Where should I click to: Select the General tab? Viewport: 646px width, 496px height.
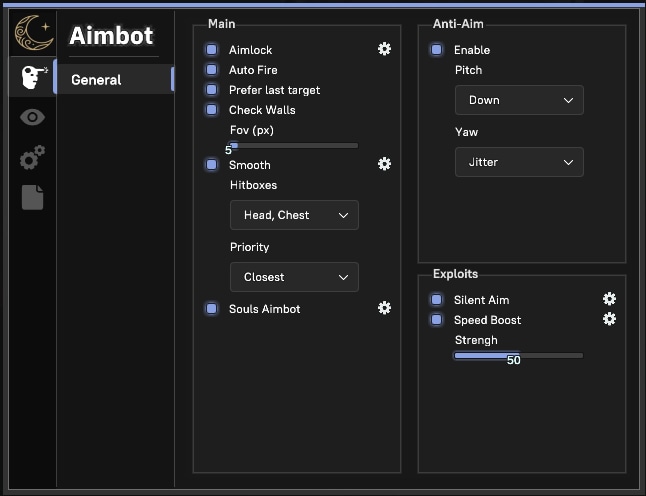point(113,80)
